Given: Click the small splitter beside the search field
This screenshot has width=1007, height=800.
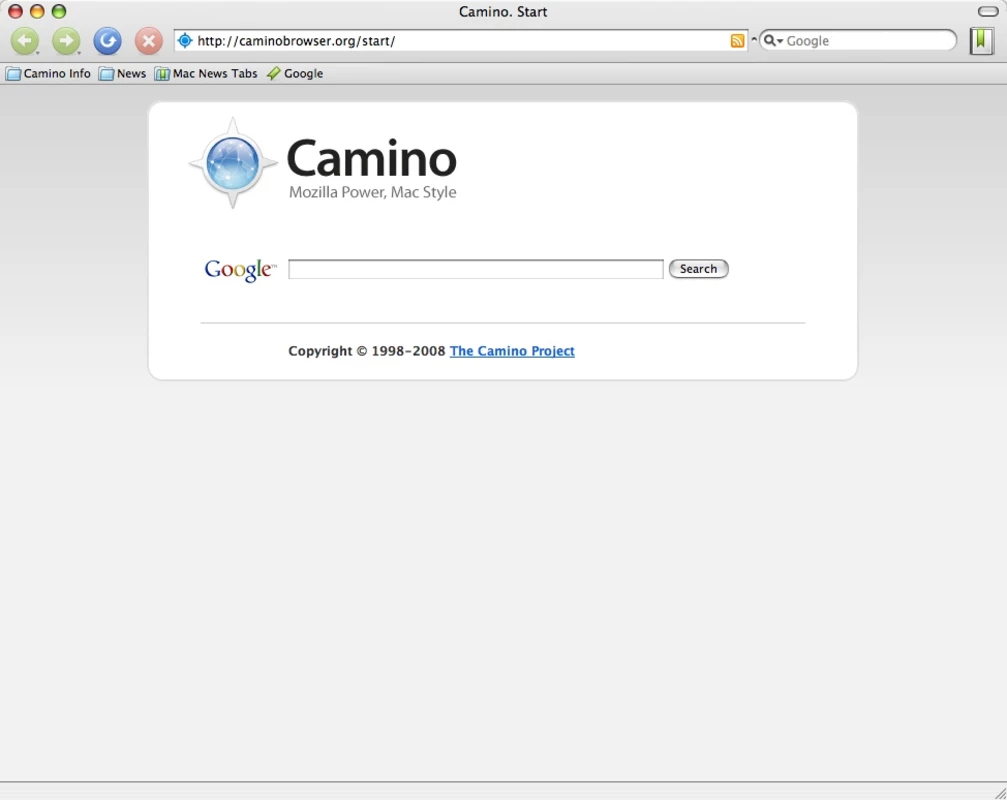Looking at the screenshot, I should [x=754, y=40].
